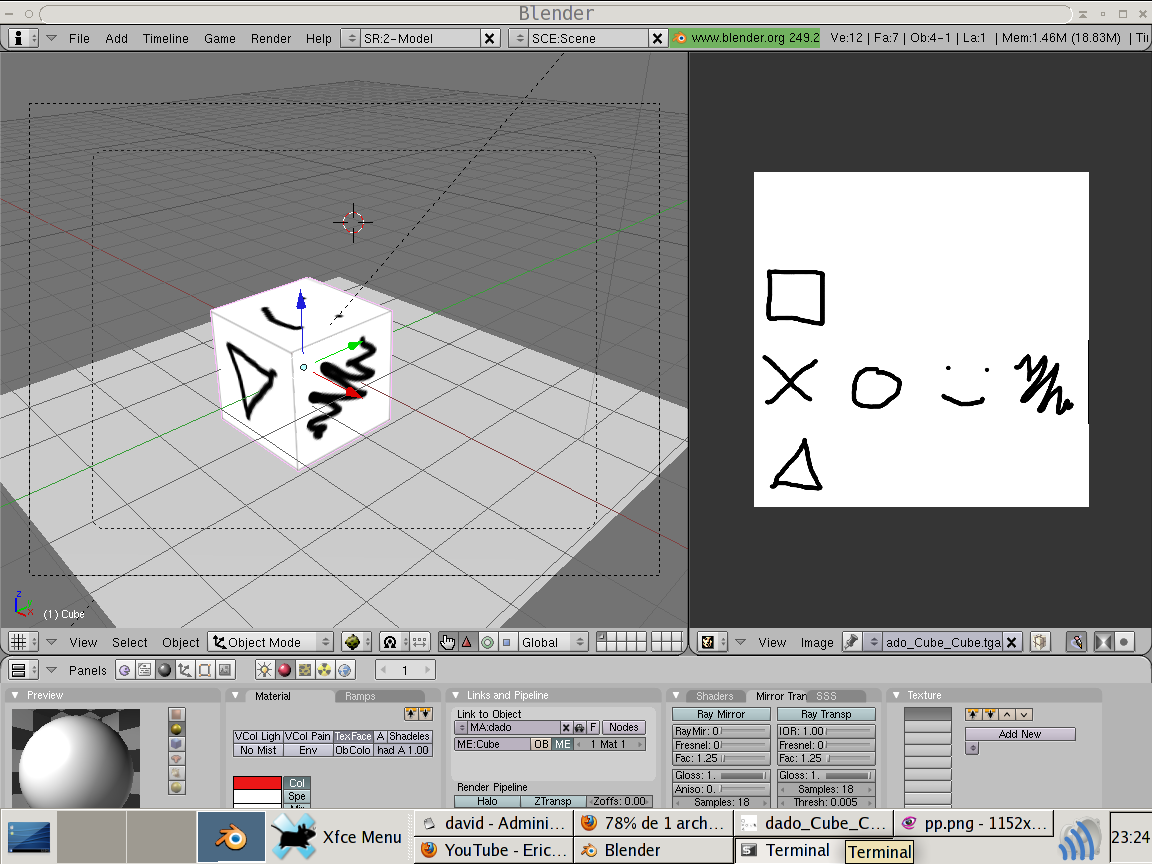
Task: Collapse the Links and Pipeline panel
Action: (x=455, y=695)
